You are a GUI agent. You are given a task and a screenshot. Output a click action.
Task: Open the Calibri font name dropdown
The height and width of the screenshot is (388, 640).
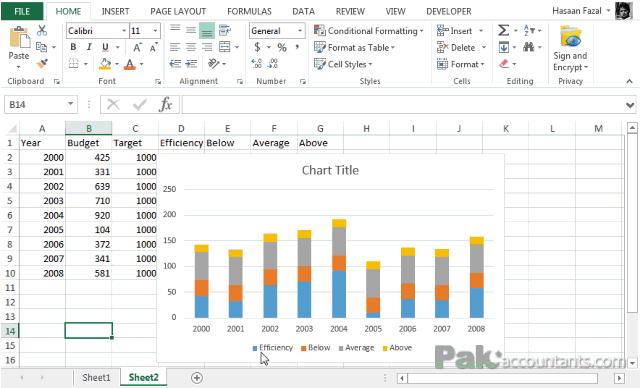coord(124,31)
